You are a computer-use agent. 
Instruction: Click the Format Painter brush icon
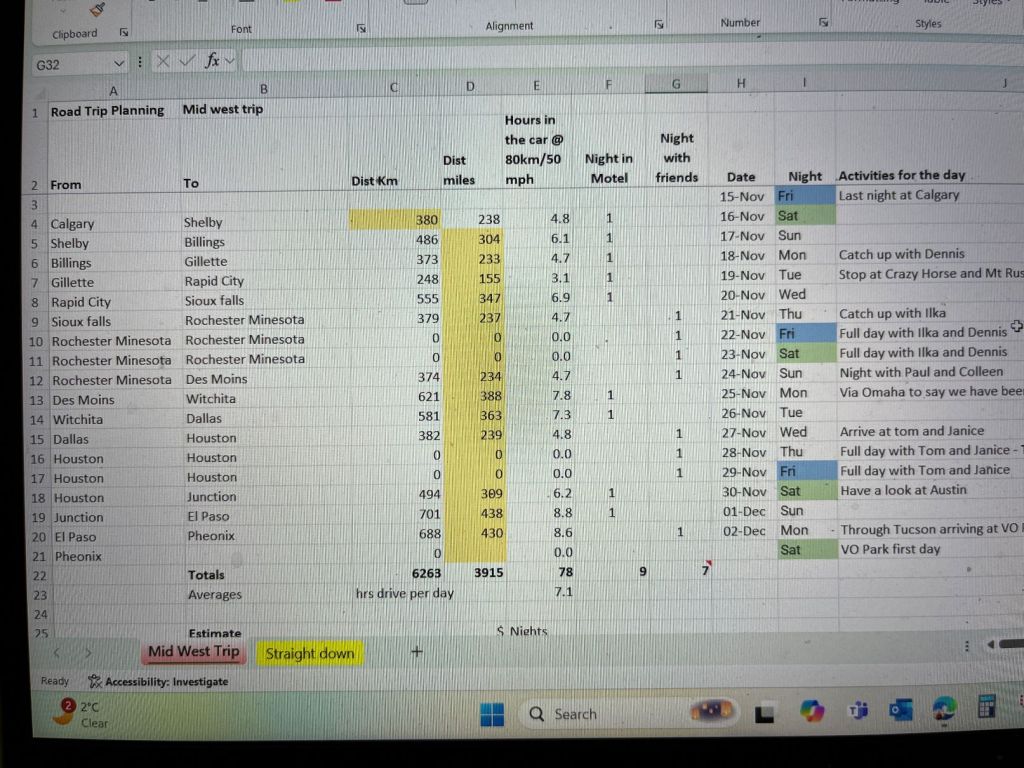pyautogui.click(x=97, y=9)
